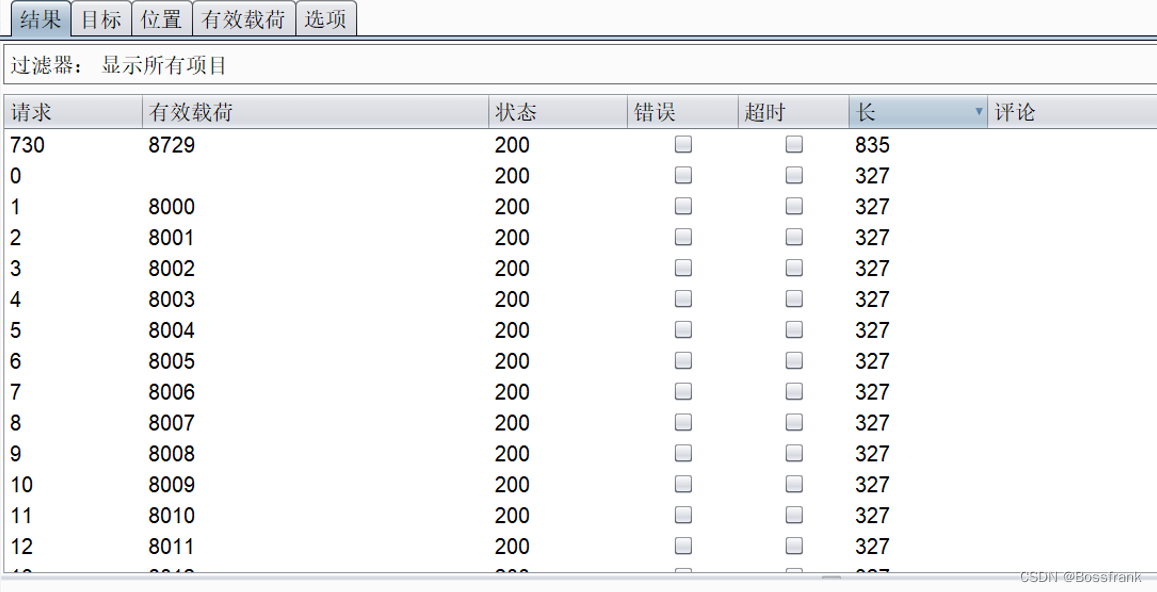
Task: Sort by the 评论 column header
Action: pos(1072,112)
